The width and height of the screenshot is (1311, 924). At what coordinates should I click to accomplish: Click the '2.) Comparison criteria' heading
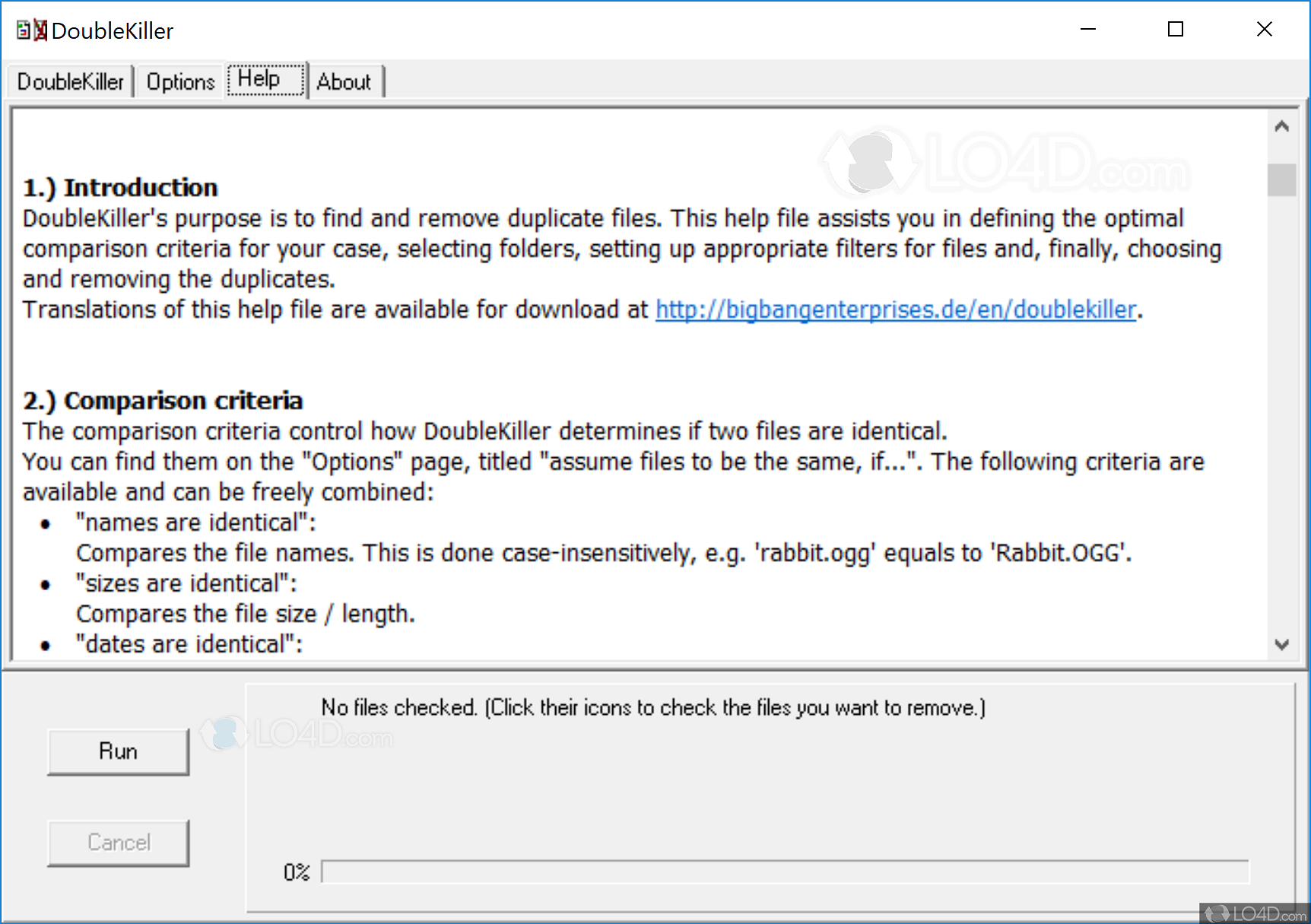[163, 401]
